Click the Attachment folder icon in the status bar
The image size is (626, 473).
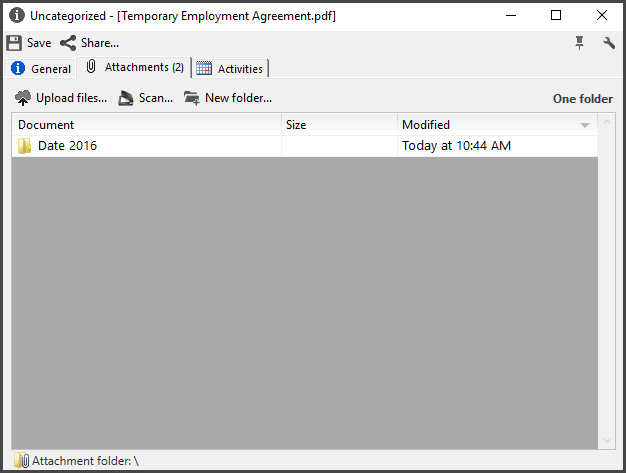coord(21,460)
